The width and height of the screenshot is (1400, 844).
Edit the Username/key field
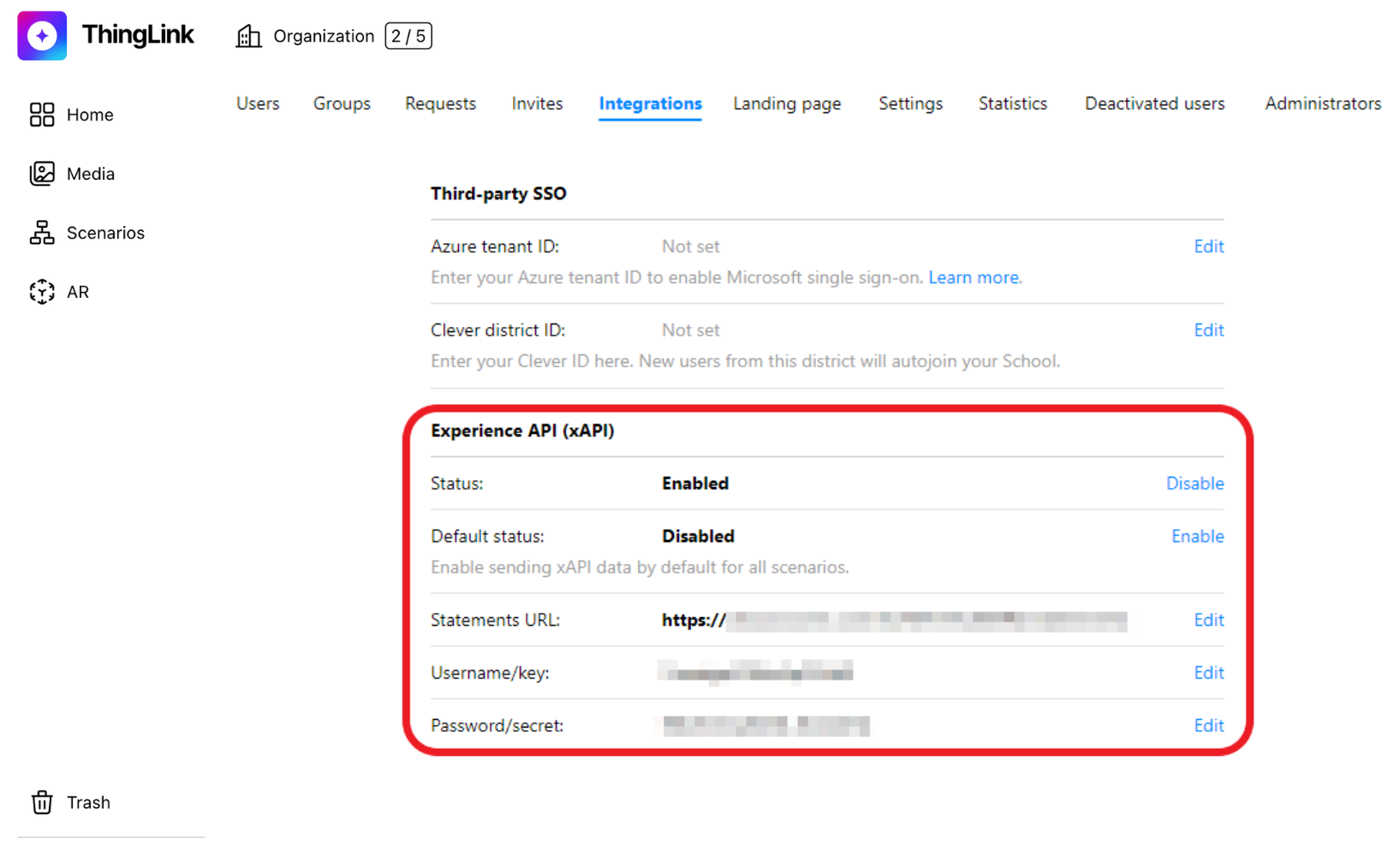(x=1208, y=673)
